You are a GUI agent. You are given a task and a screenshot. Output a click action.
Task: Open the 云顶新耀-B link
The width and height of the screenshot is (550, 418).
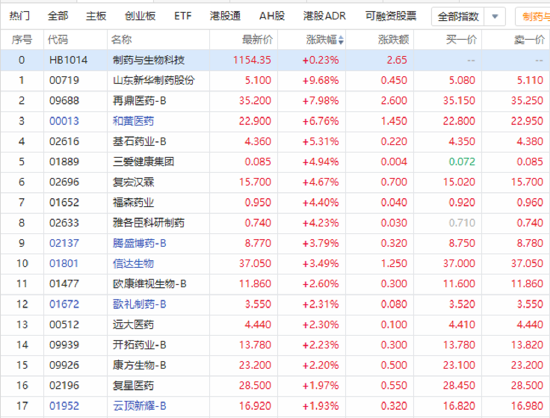tap(139, 406)
